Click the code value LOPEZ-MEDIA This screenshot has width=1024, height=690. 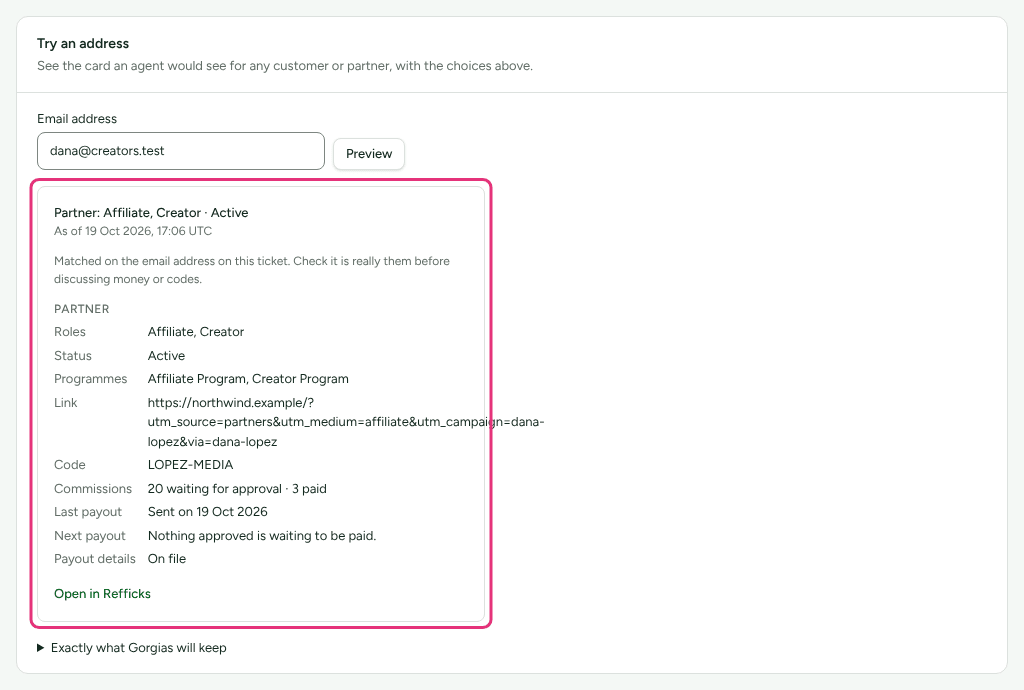click(191, 465)
